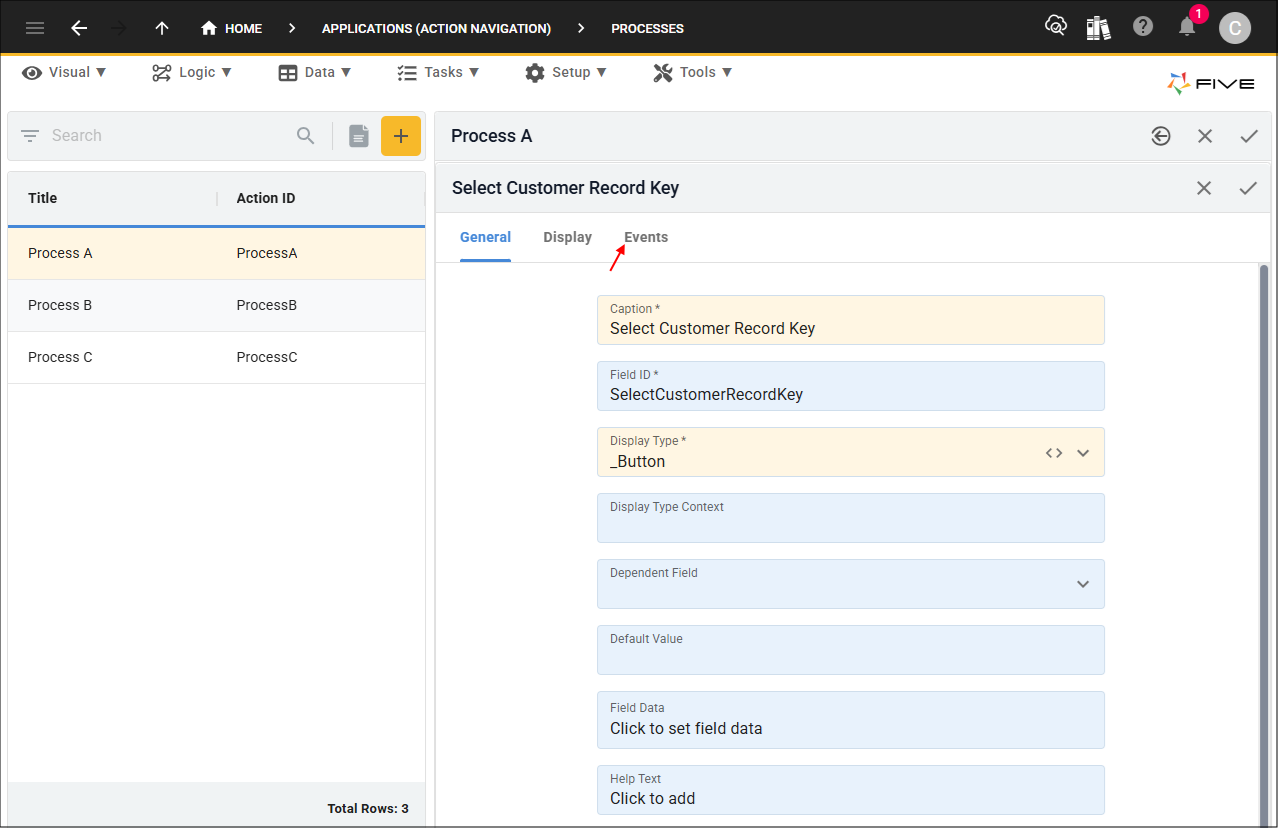The image size is (1278, 828).
Task: Expand the Display Type dropdown
Action: (1083, 453)
